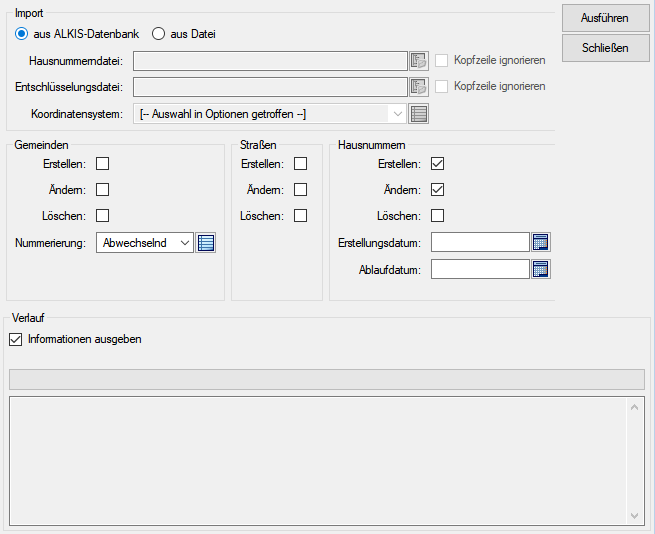Click the scroll down arrow in Verlauf log
This screenshot has width=655, height=534.
point(636,516)
